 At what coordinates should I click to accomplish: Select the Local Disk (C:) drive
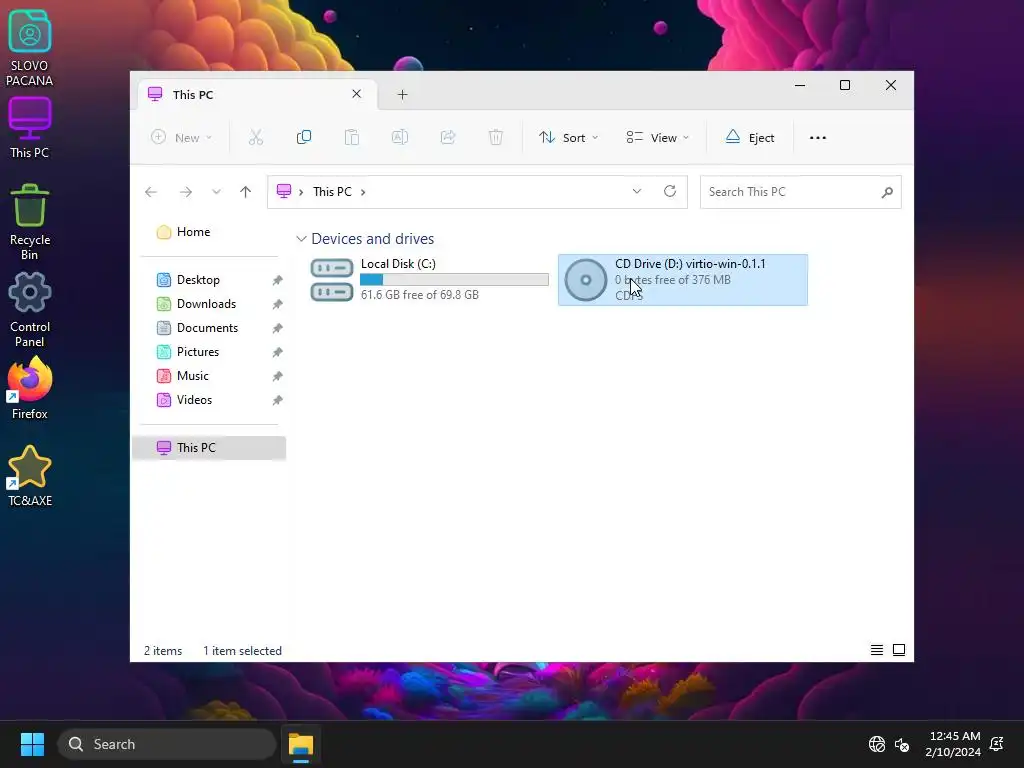(x=429, y=280)
